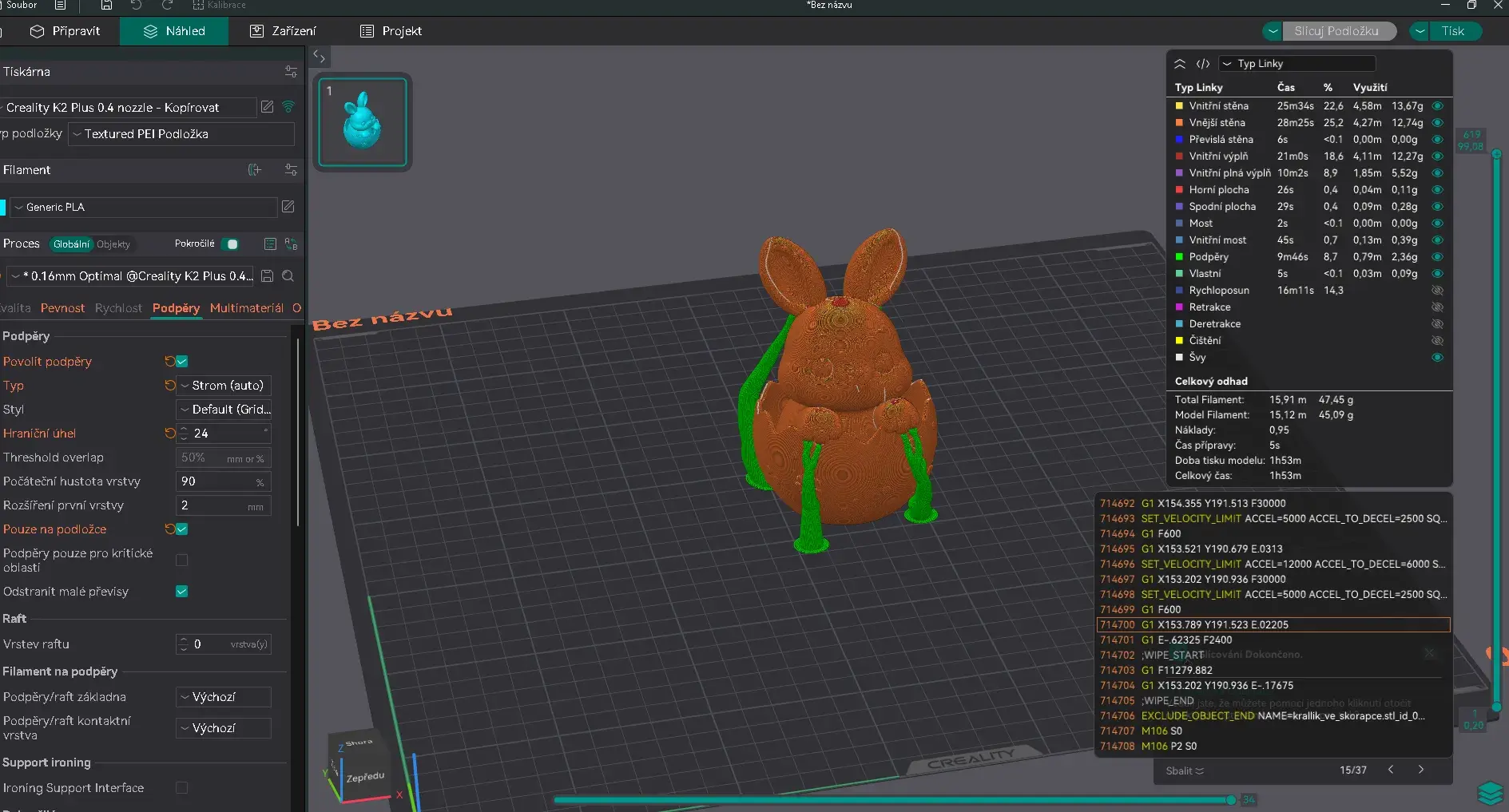Screen dimensions: 1509x812
Task: Click the Sbalit collapse button
Action: (1185, 770)
